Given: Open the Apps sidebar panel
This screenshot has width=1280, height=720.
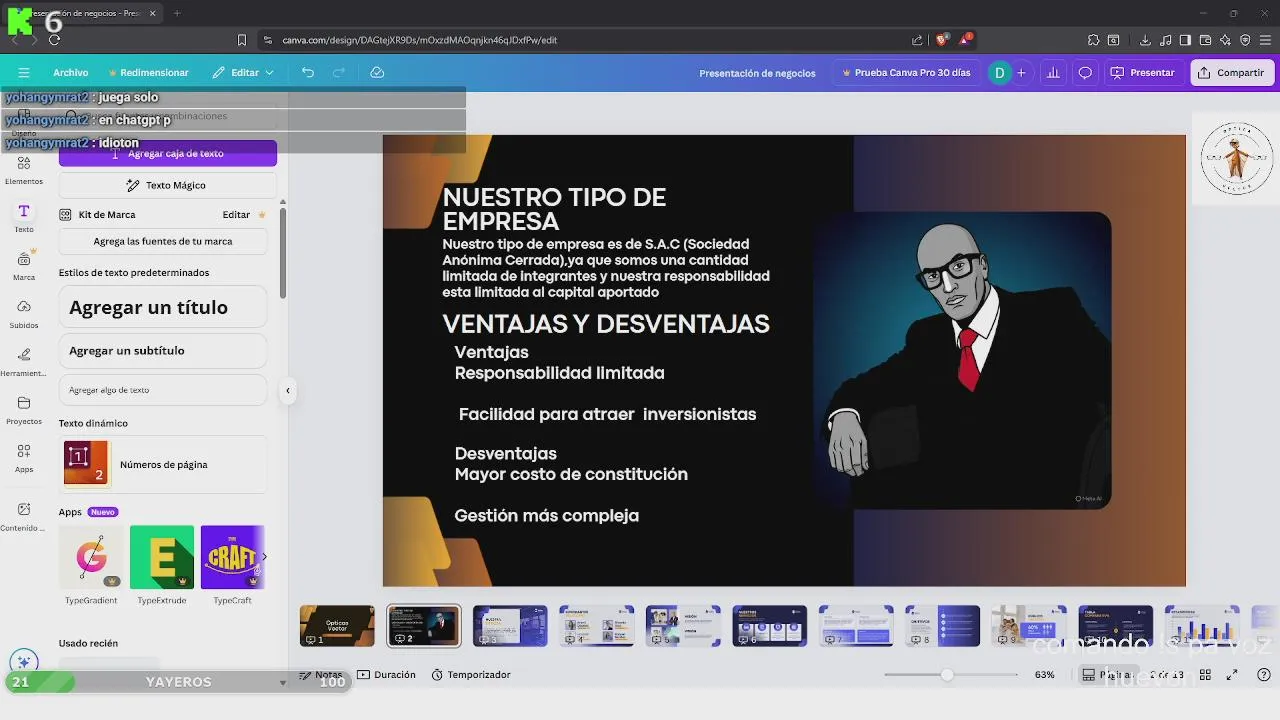Looking at the screenshot, I should 24,458.
